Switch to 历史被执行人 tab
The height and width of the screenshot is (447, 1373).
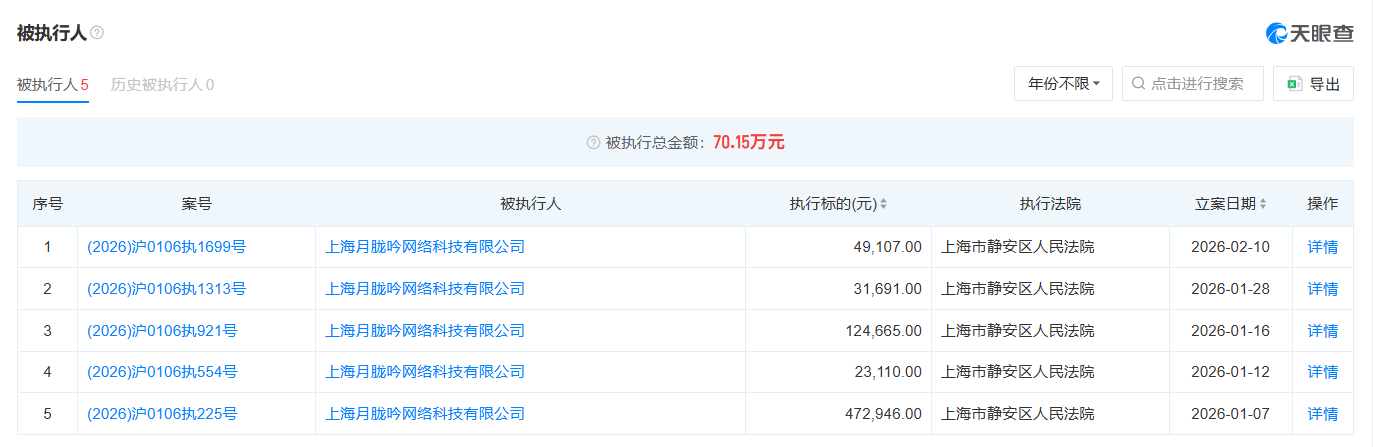point(162,84)
